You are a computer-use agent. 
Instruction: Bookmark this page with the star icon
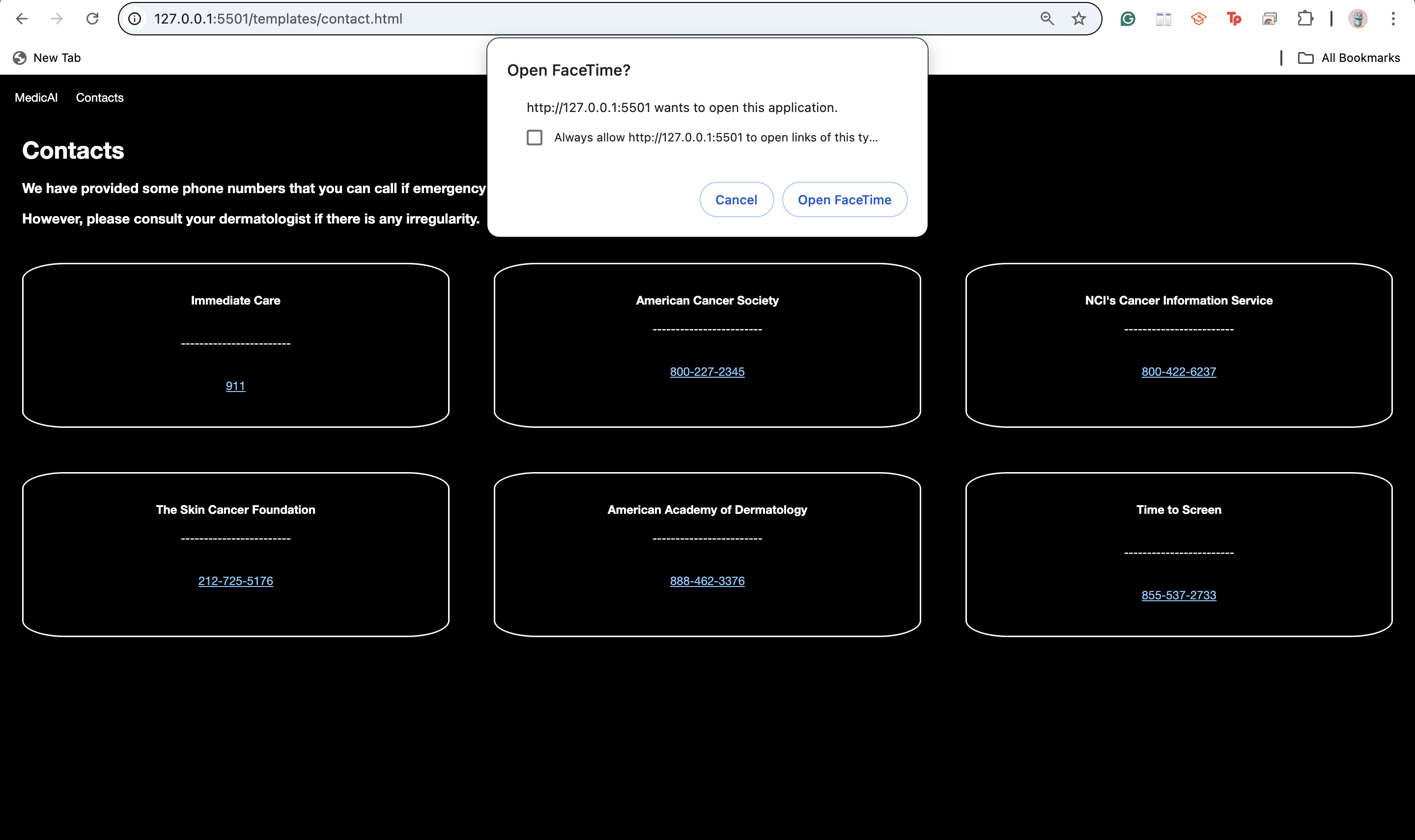coord(1079,19)
